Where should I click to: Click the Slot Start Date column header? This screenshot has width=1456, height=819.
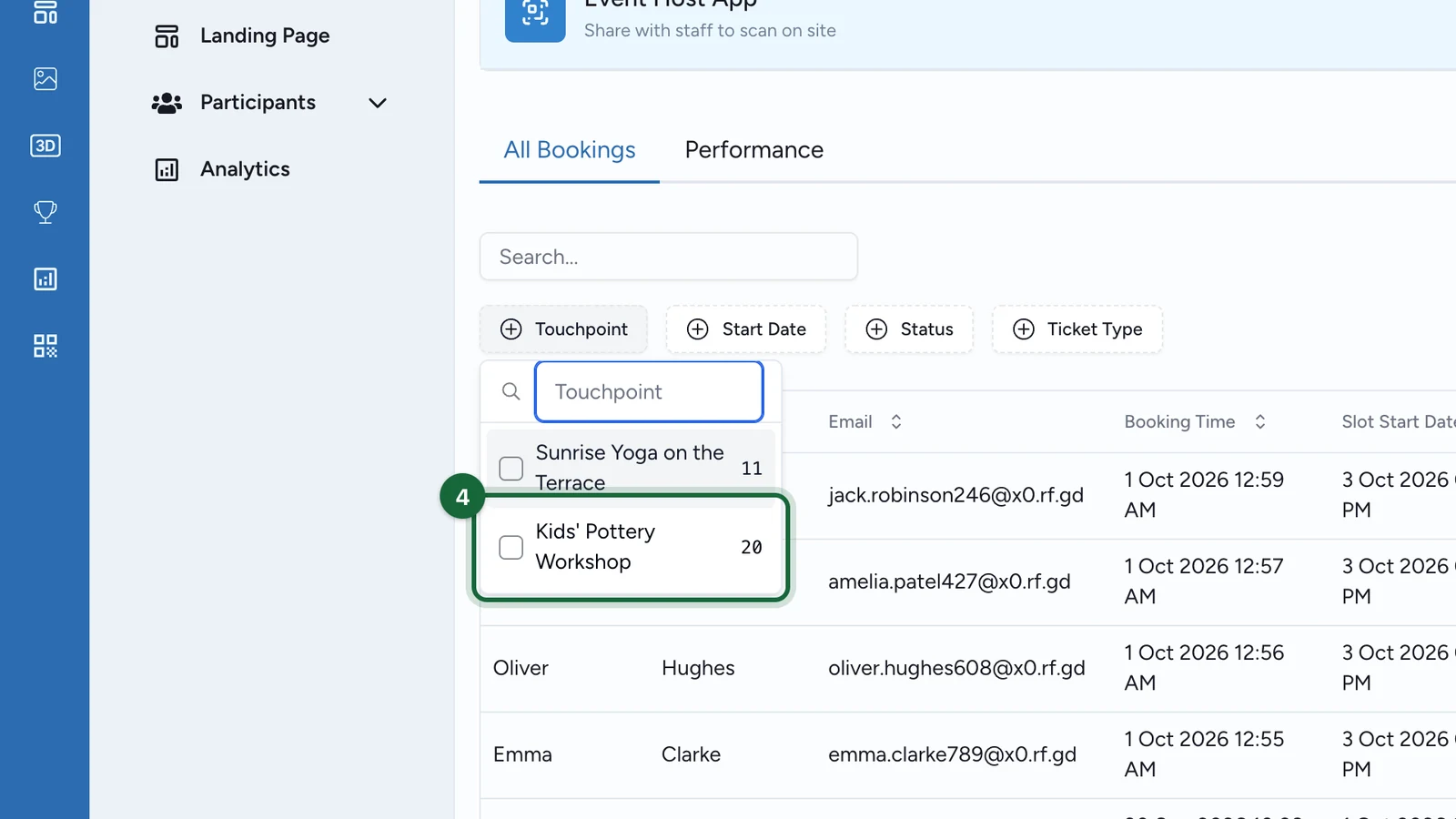pyautogui.click(x=1398, y=421)
